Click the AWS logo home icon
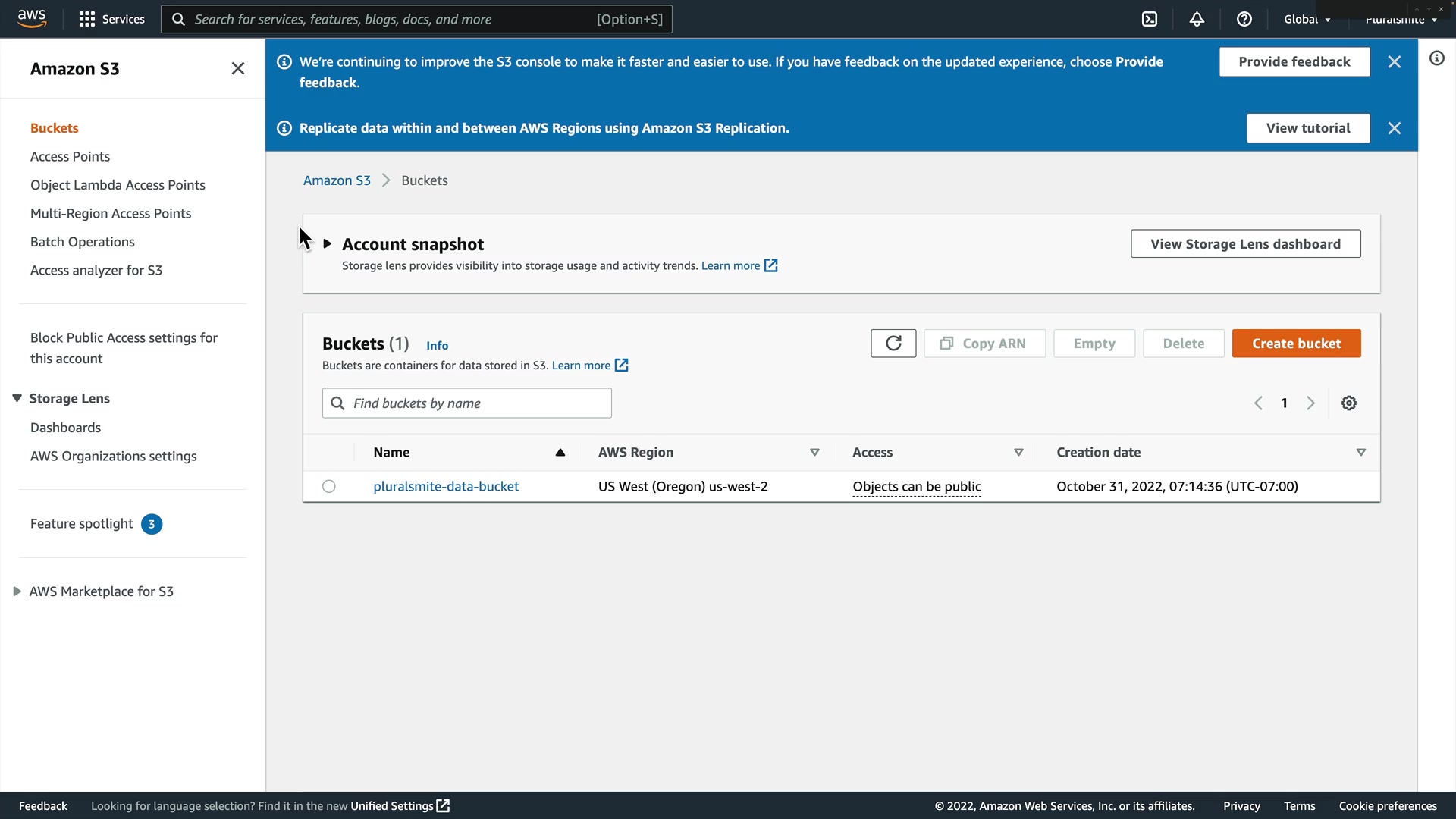 (x=32, y=18)
